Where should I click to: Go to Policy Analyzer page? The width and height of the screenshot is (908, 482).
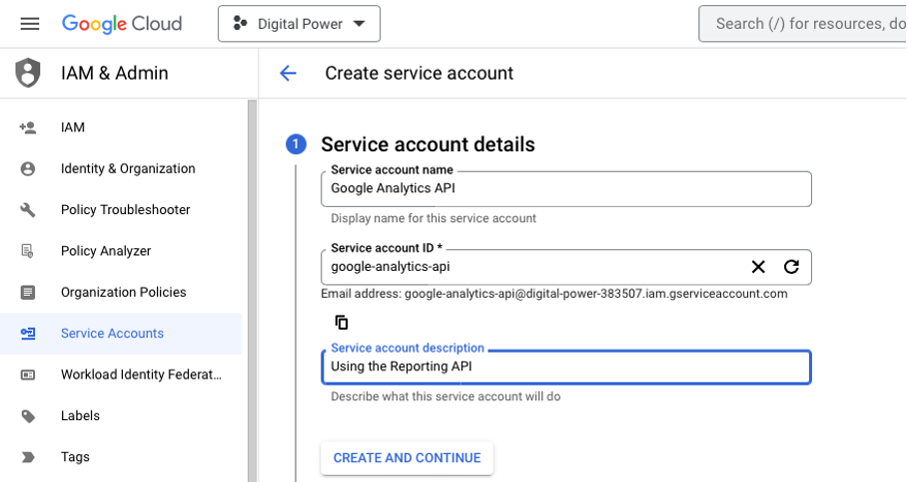click(x=105, y=251)
